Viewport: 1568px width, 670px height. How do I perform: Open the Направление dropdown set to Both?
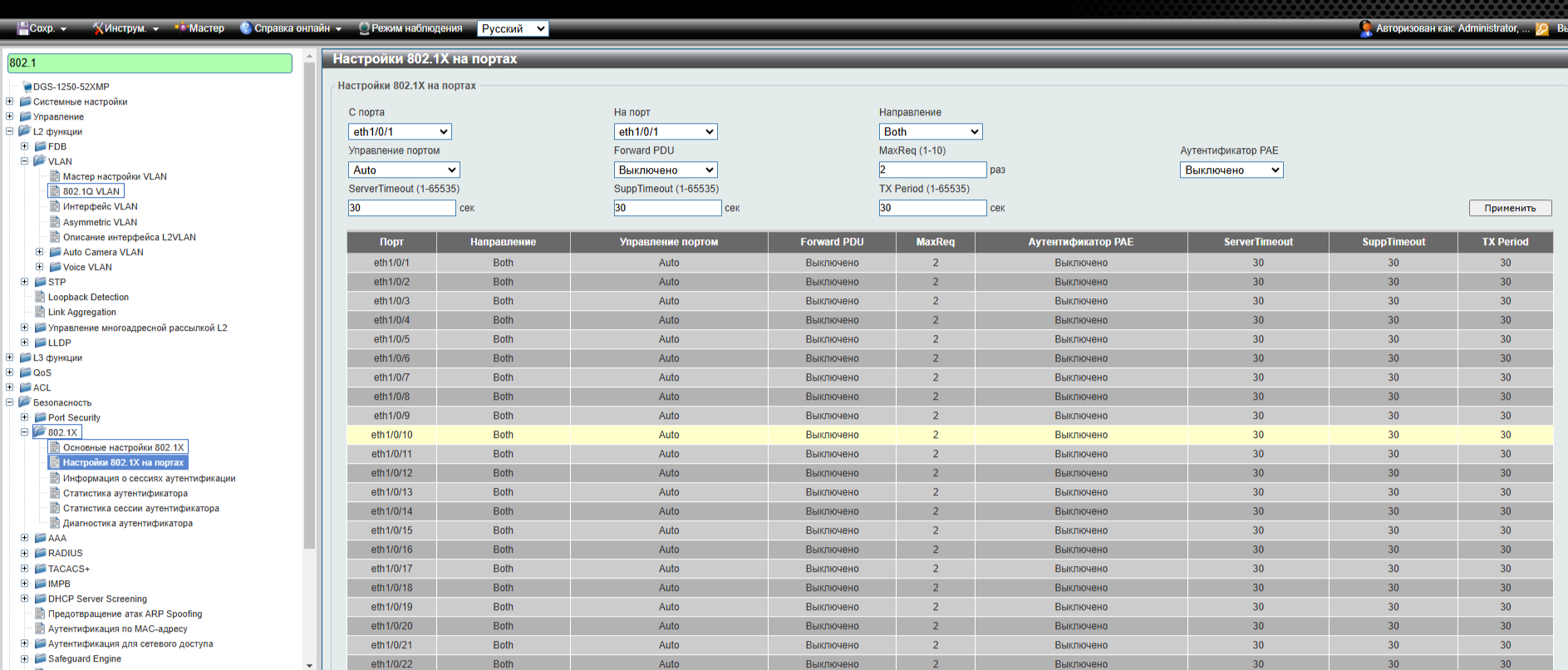point(930,131)
